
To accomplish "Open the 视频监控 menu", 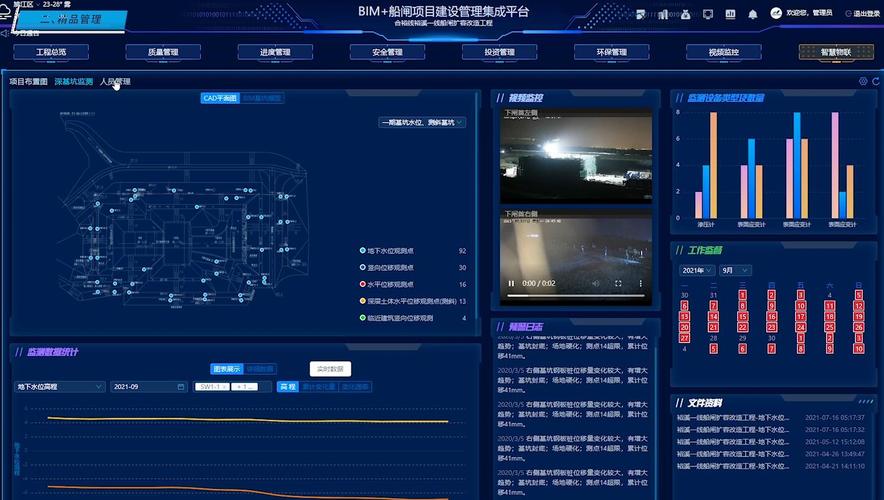I will coord(724,52).
